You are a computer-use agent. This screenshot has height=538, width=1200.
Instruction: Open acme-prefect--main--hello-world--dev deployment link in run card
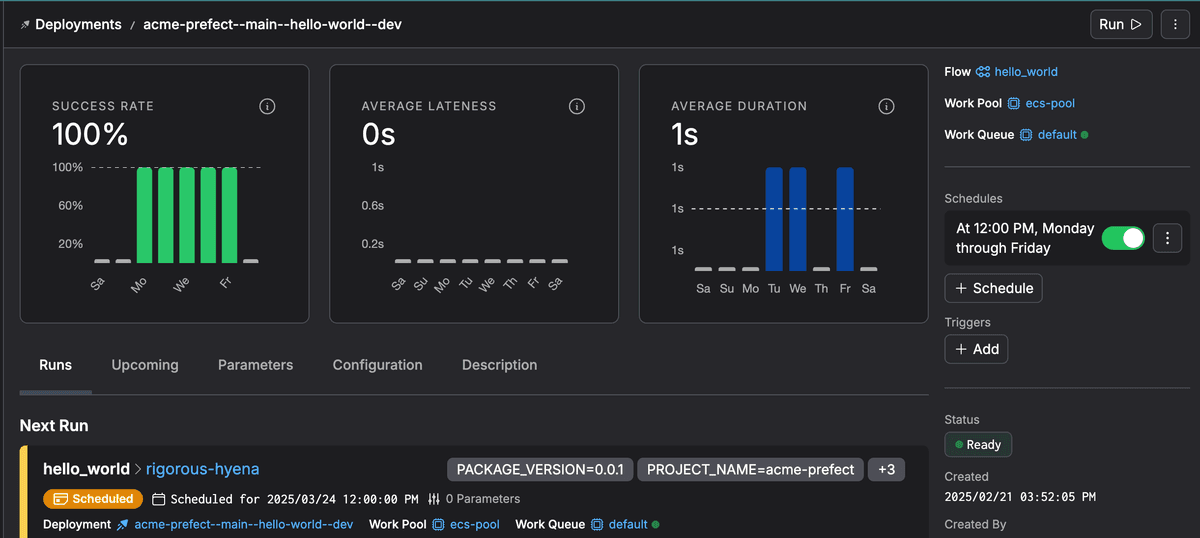(244, 524)
